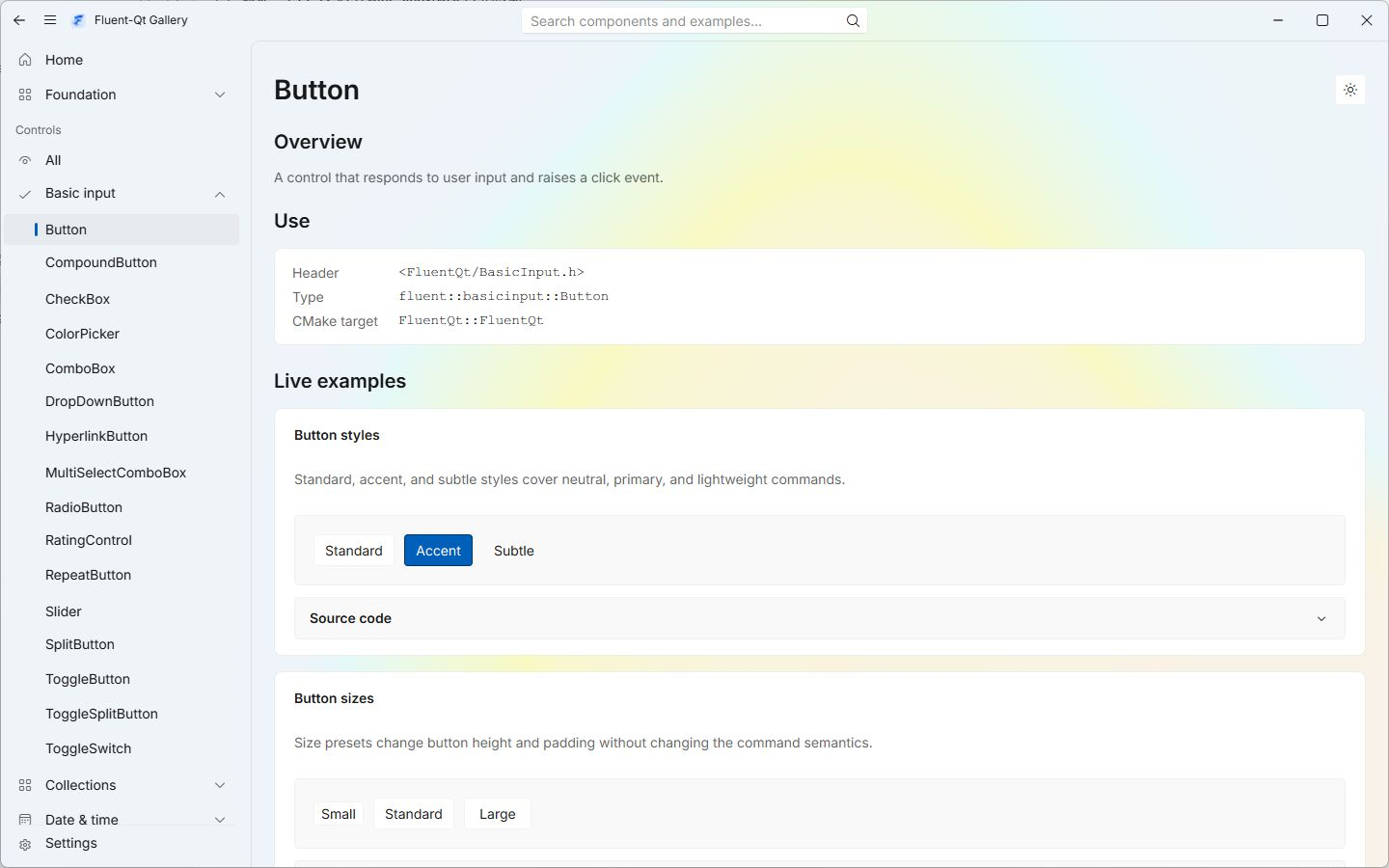Screen dimensions: 1389x868
Task: Expand the Source code panel
Action: point(819,618)
